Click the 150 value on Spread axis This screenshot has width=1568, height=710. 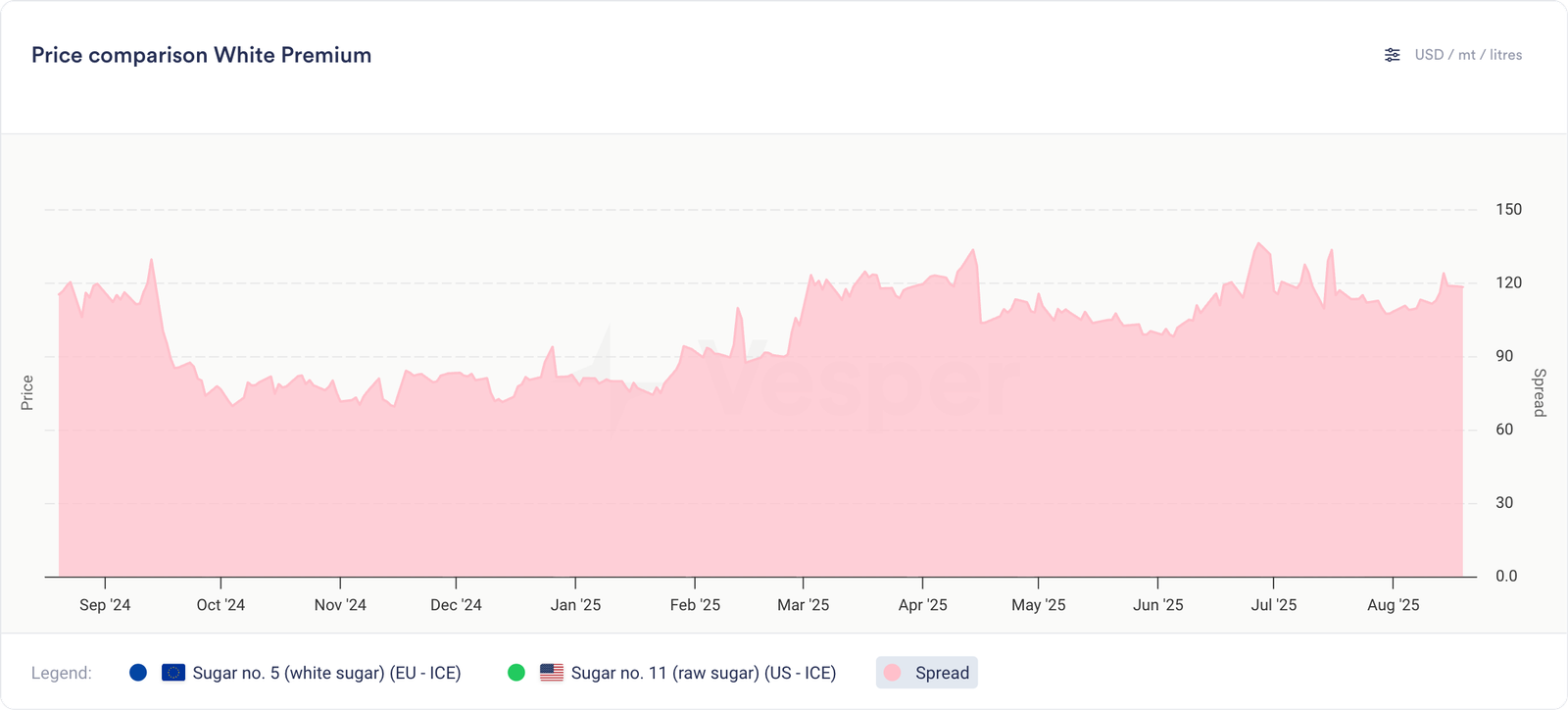point(1508,209)
